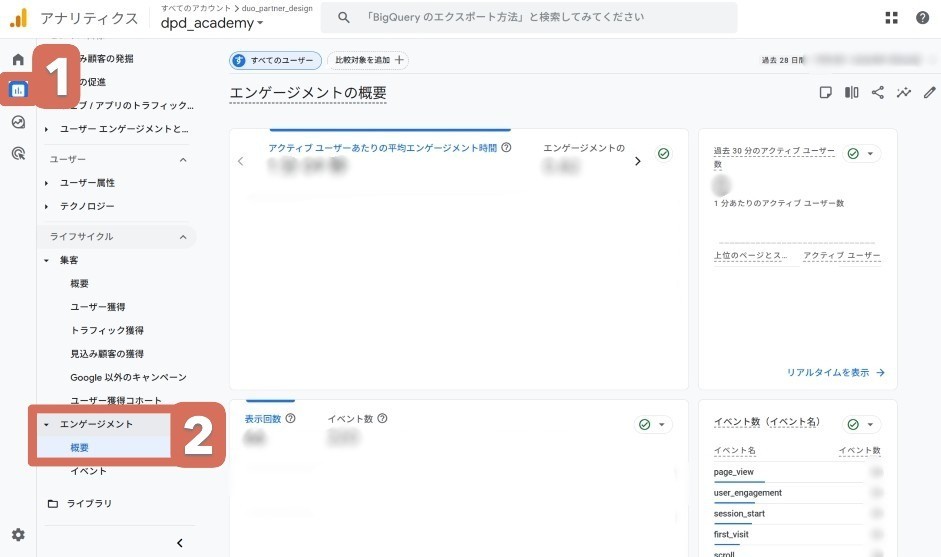
Task: Select トラフィック獲得 report in sidebar
Action: pos(107,330)
